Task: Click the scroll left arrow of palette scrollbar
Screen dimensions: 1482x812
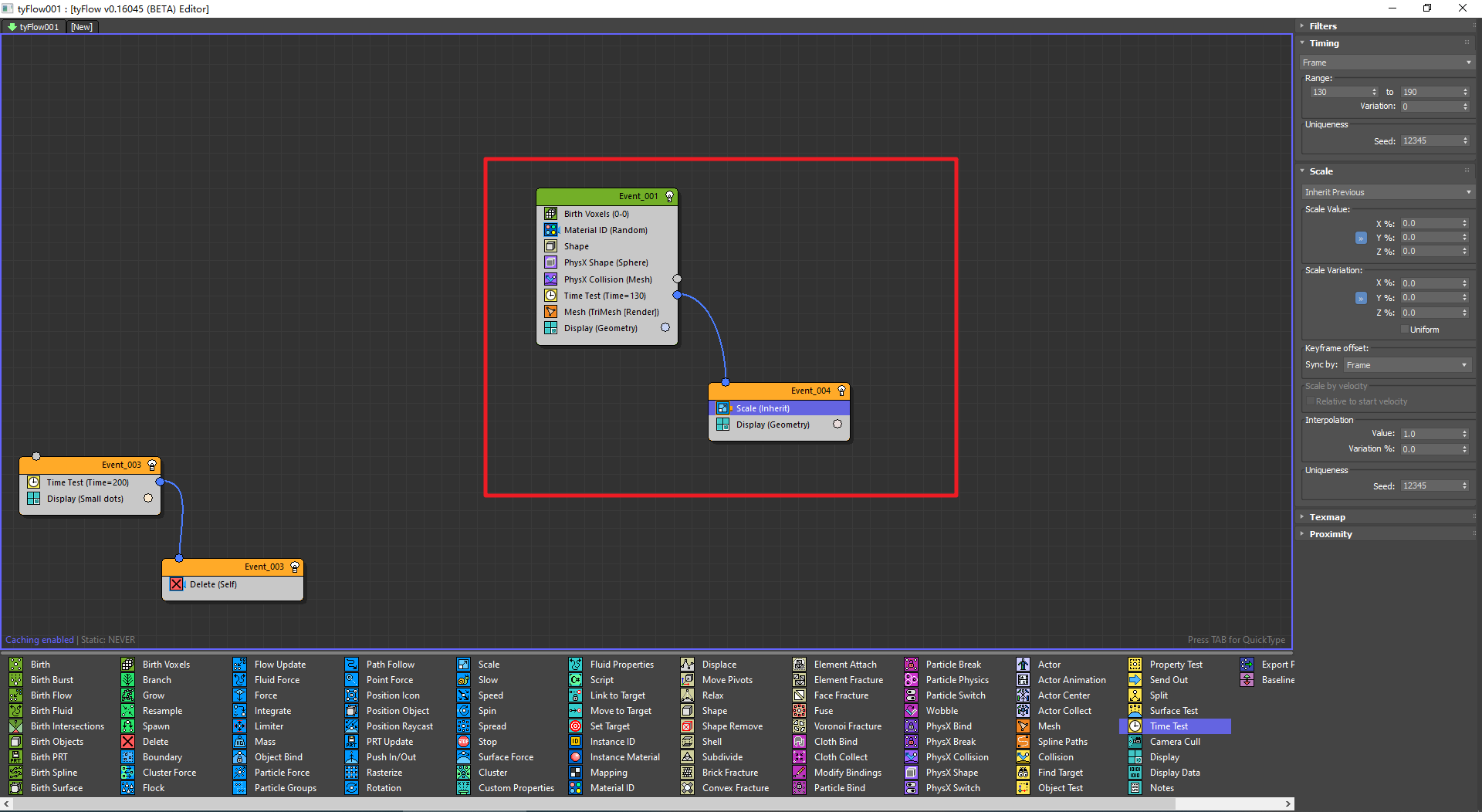Action: pos(6,804)
